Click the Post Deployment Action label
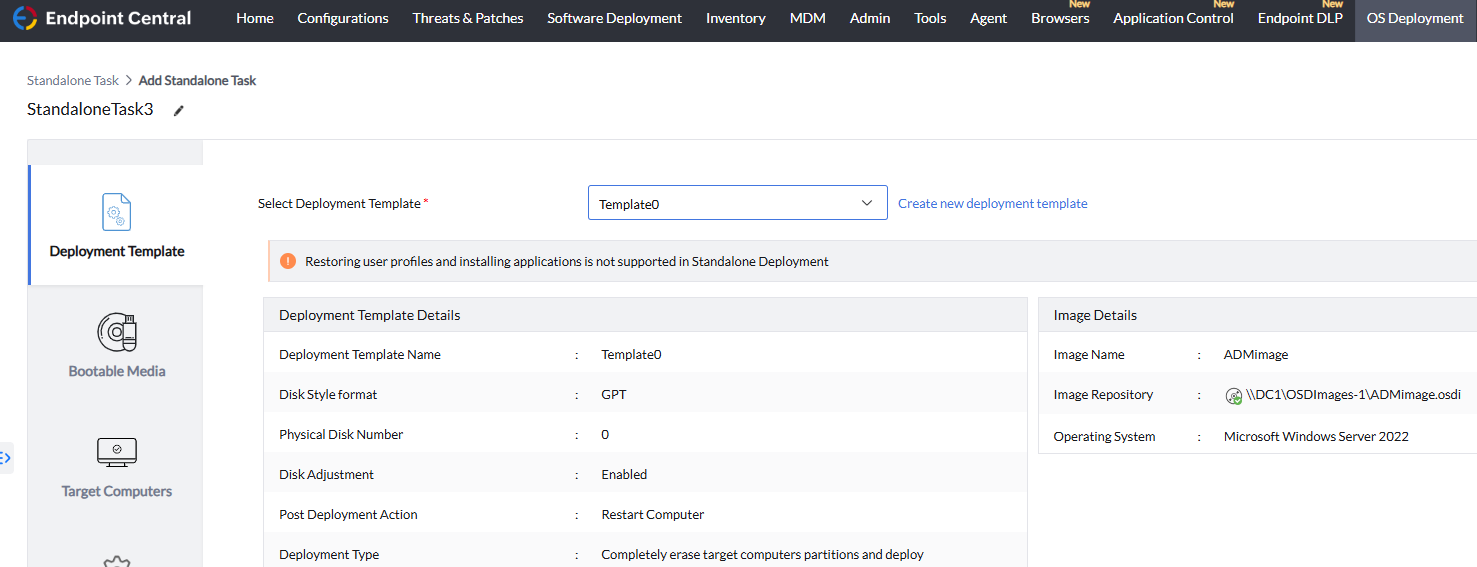 pos(348,514)
